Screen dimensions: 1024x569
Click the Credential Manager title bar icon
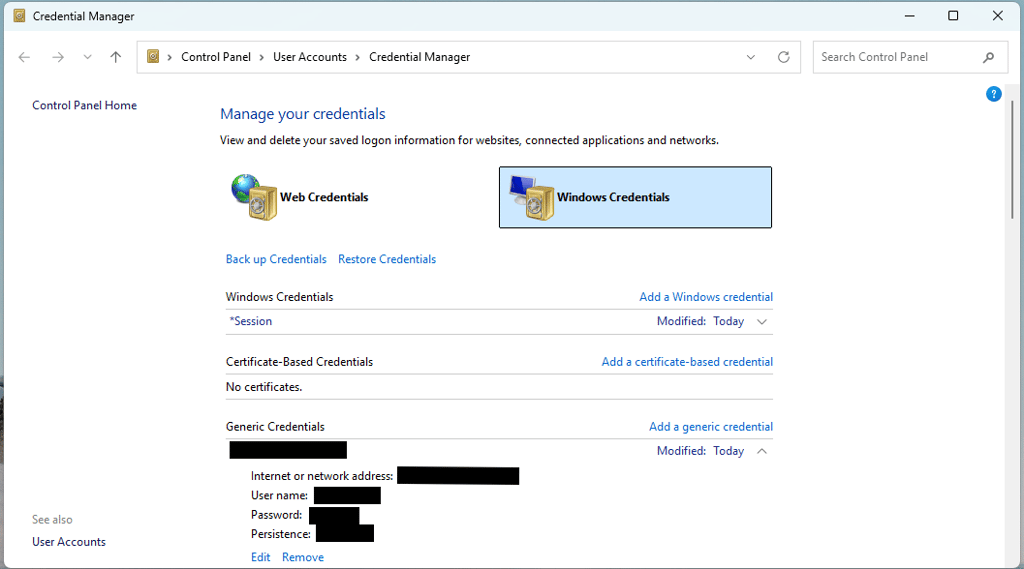[20, 16]
